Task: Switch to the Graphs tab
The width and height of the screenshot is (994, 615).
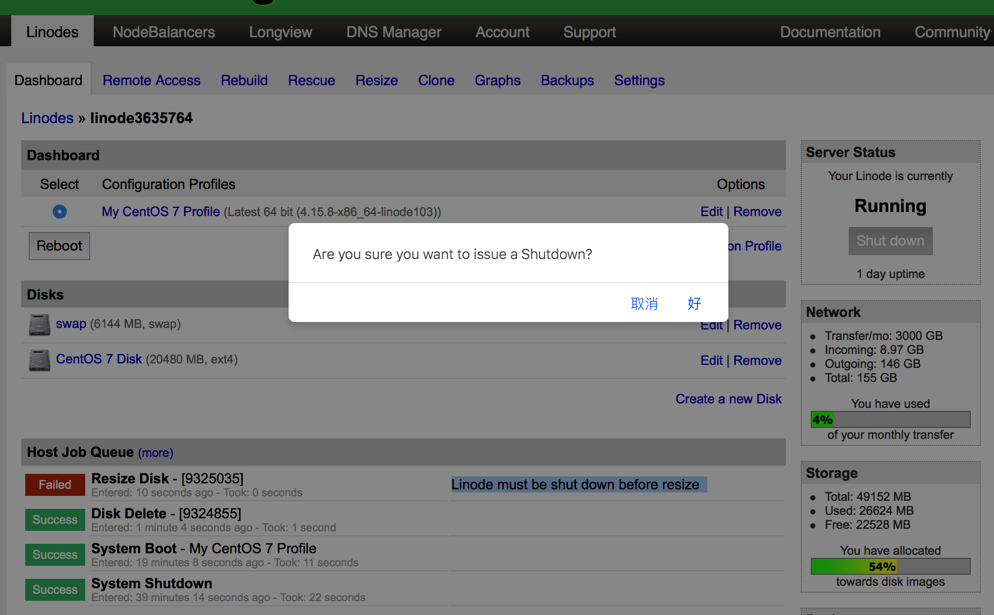Action: pyautogui.click(x=498, y=81)
